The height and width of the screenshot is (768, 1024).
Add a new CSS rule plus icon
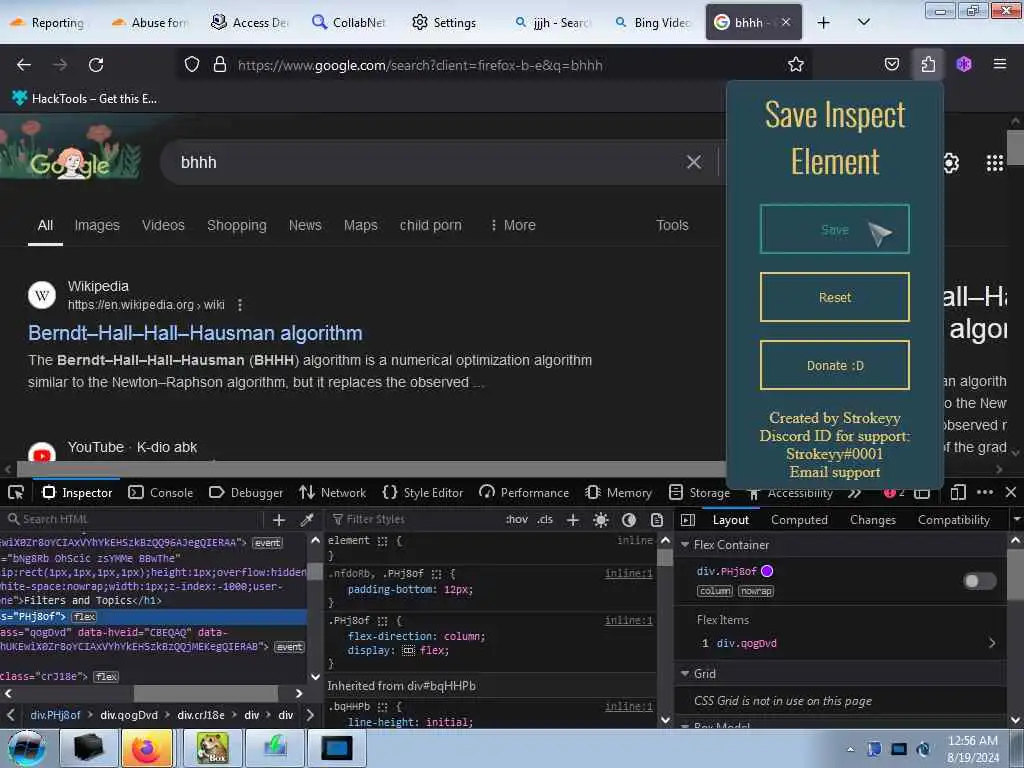point(573,520)
